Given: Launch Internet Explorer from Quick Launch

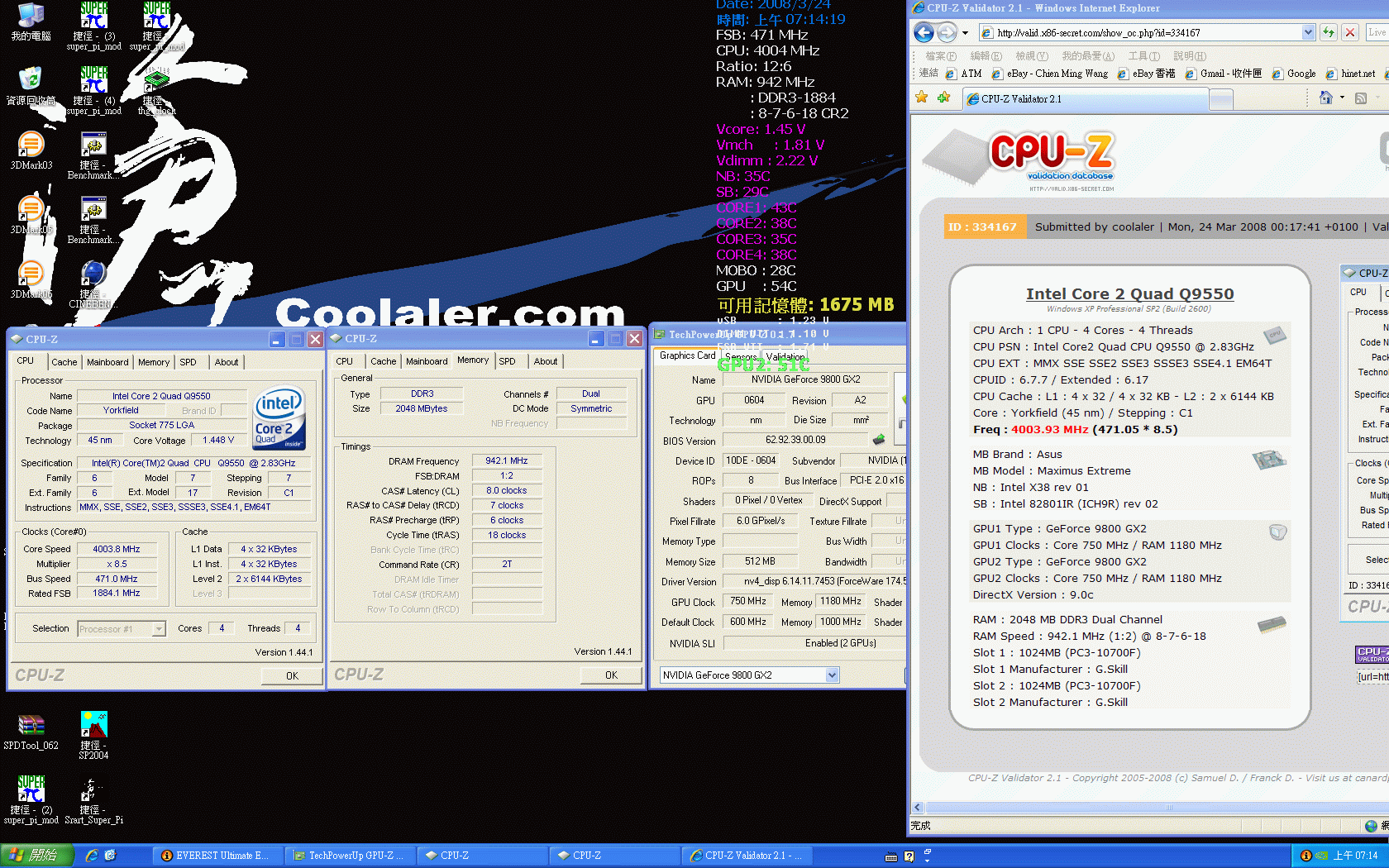Looking at the screenshot, I should point(91,856).
